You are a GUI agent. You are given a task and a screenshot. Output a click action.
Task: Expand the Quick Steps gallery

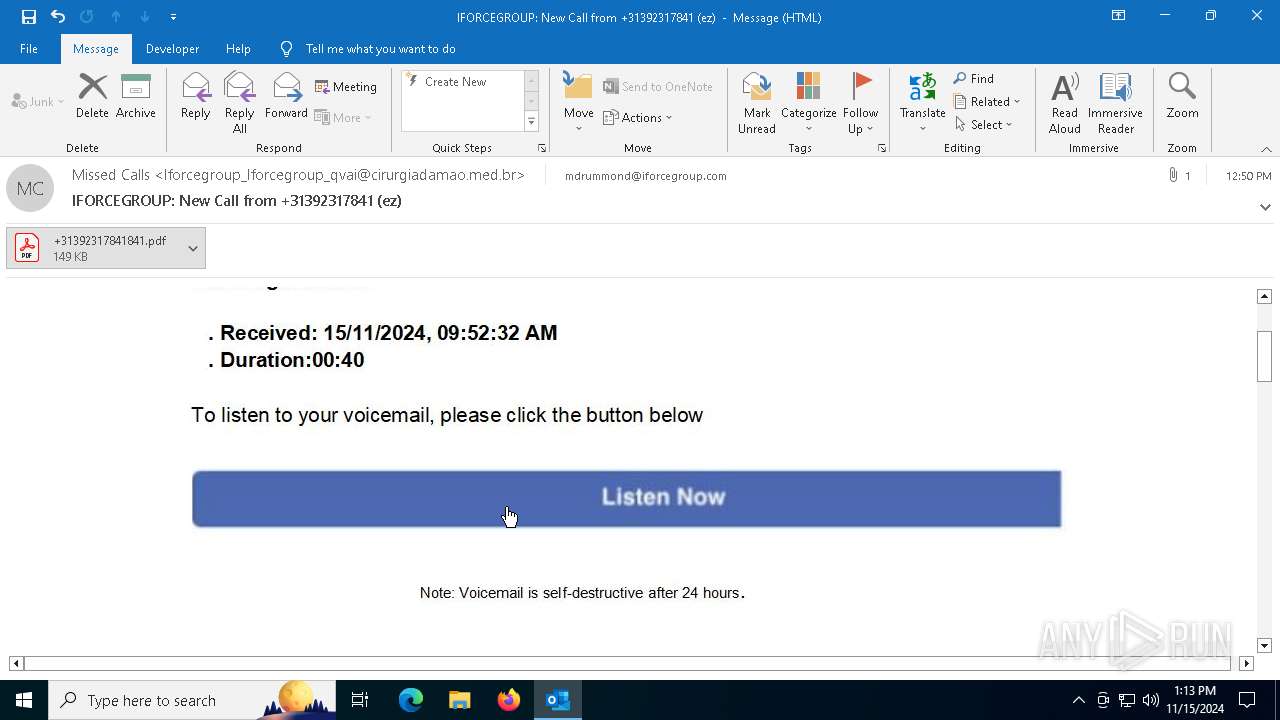[x=531, y=121]
